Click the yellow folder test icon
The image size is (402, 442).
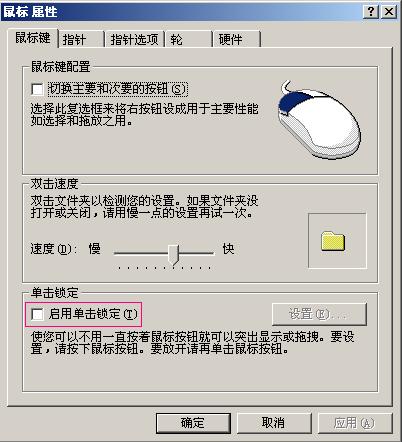pos(333,241)
